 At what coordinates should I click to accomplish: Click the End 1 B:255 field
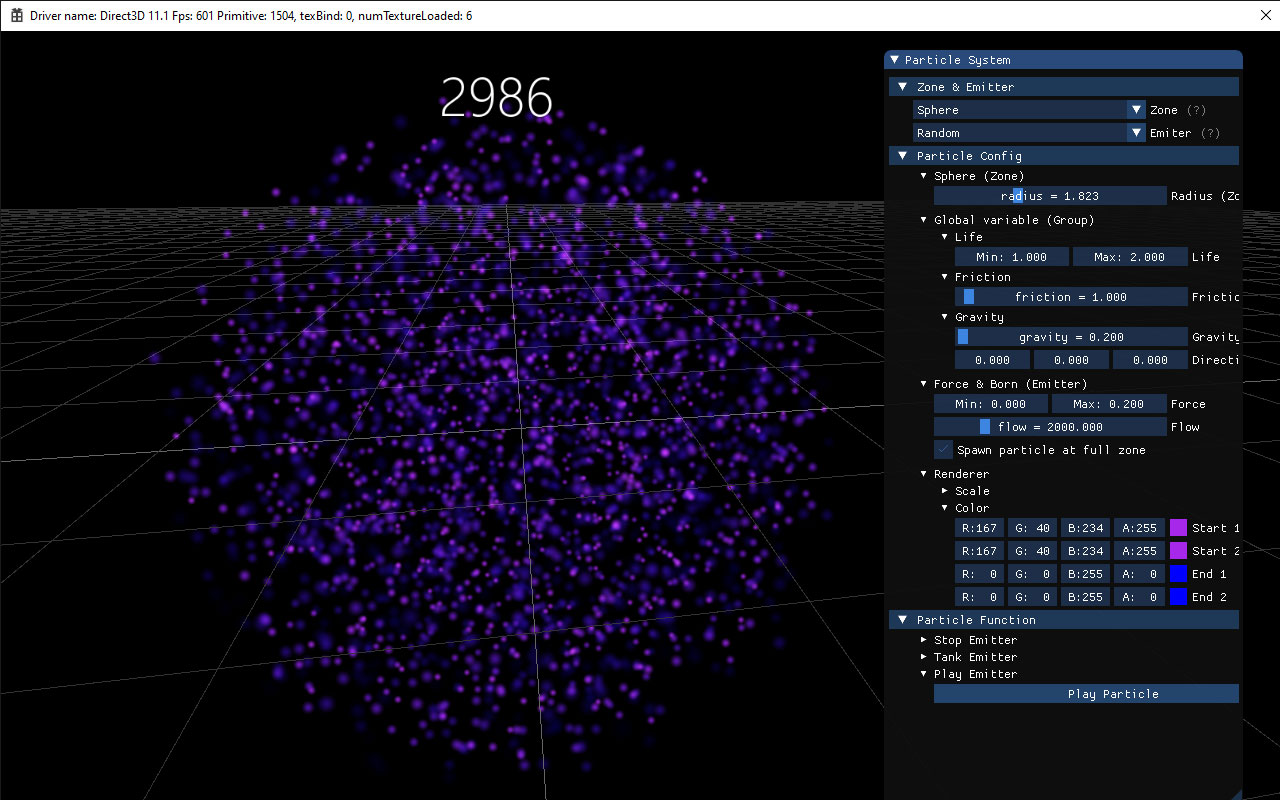pyautogui.click(x=1085, y=574)
